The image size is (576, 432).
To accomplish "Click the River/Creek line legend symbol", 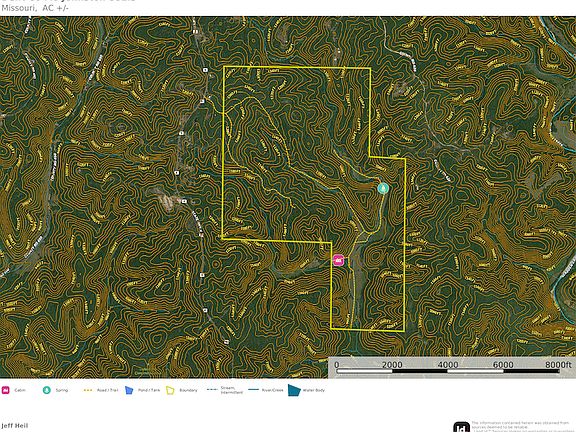I will (x=253, y=390).
